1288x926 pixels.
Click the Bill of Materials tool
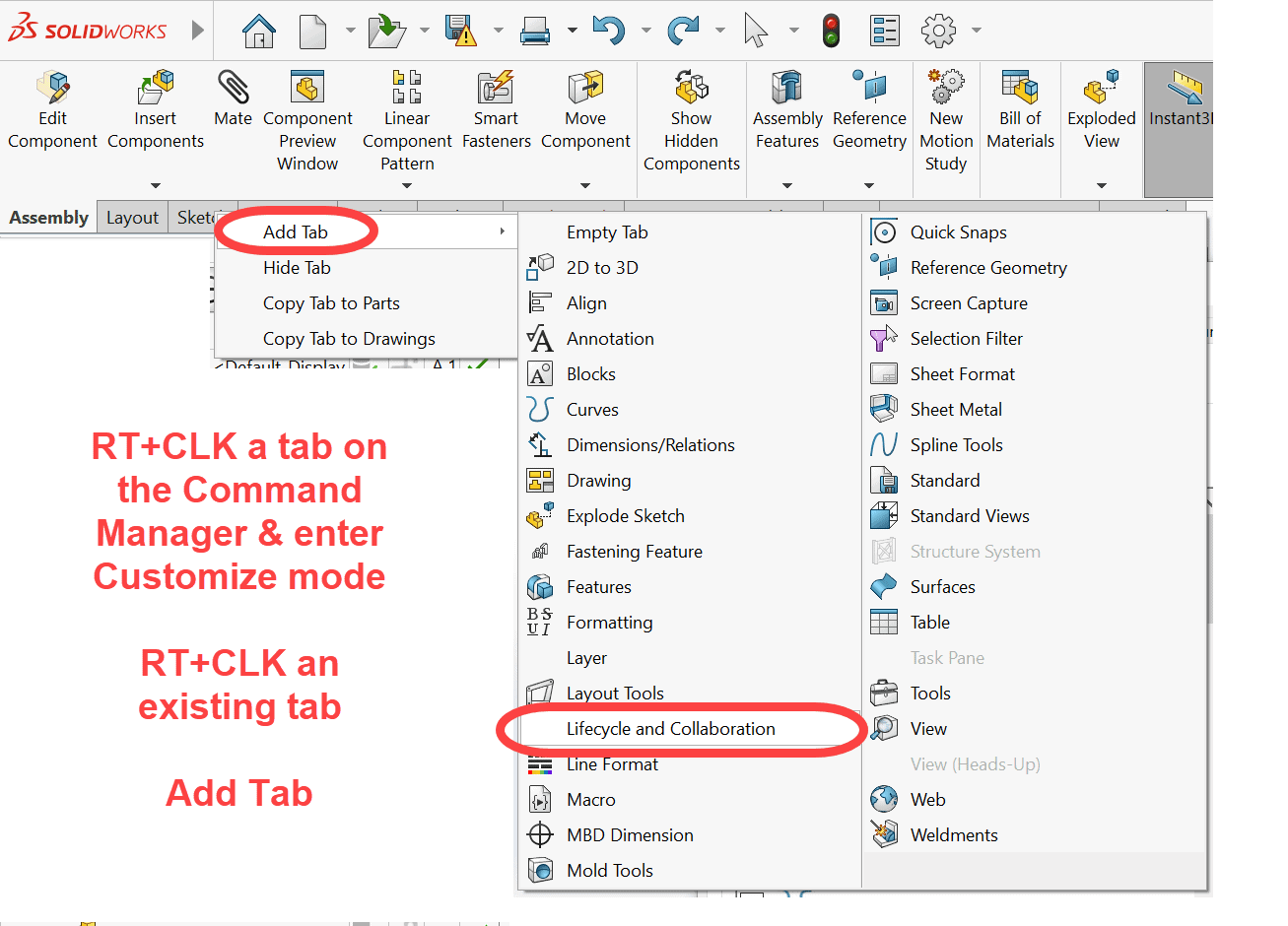coord(1020,110)
